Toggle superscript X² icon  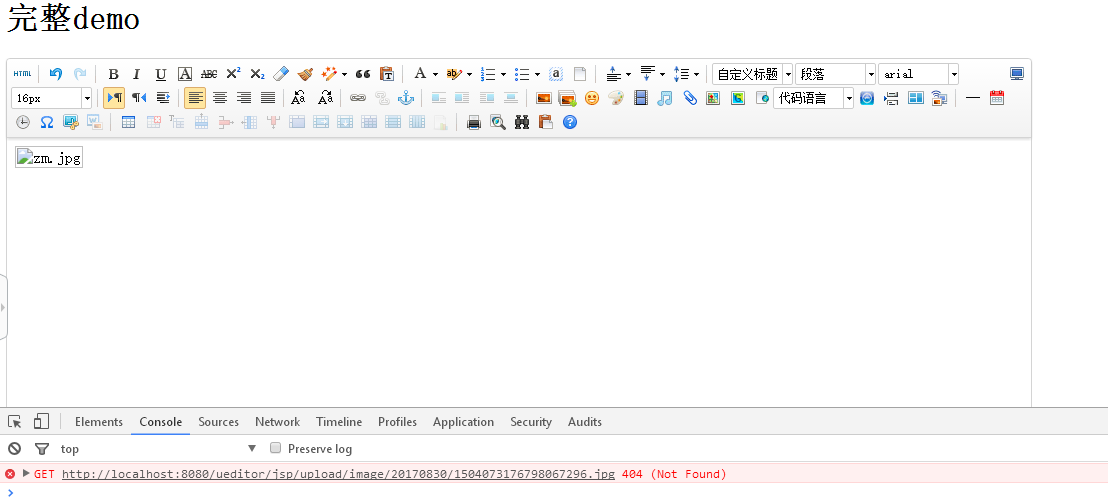click(233, 74)
